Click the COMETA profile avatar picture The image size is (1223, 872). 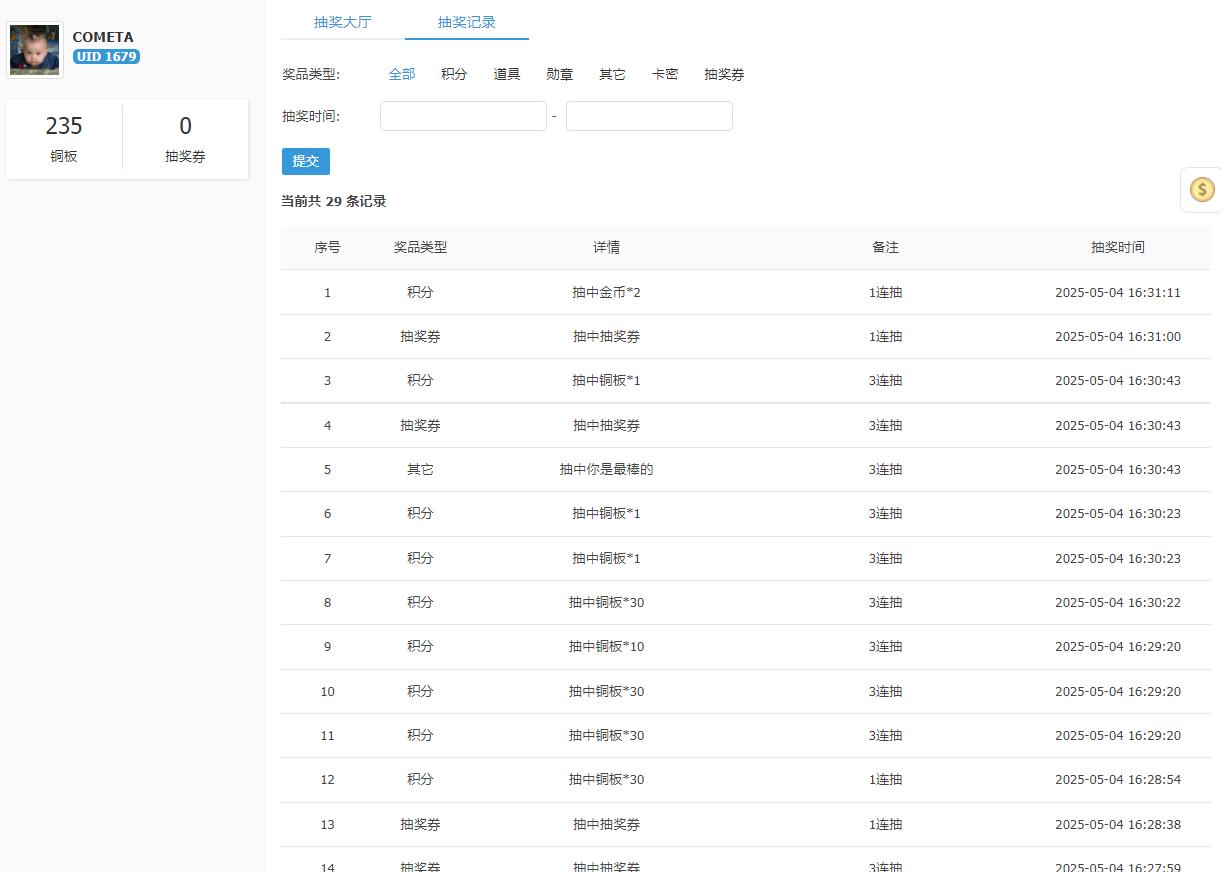click(x=34, y=49)
